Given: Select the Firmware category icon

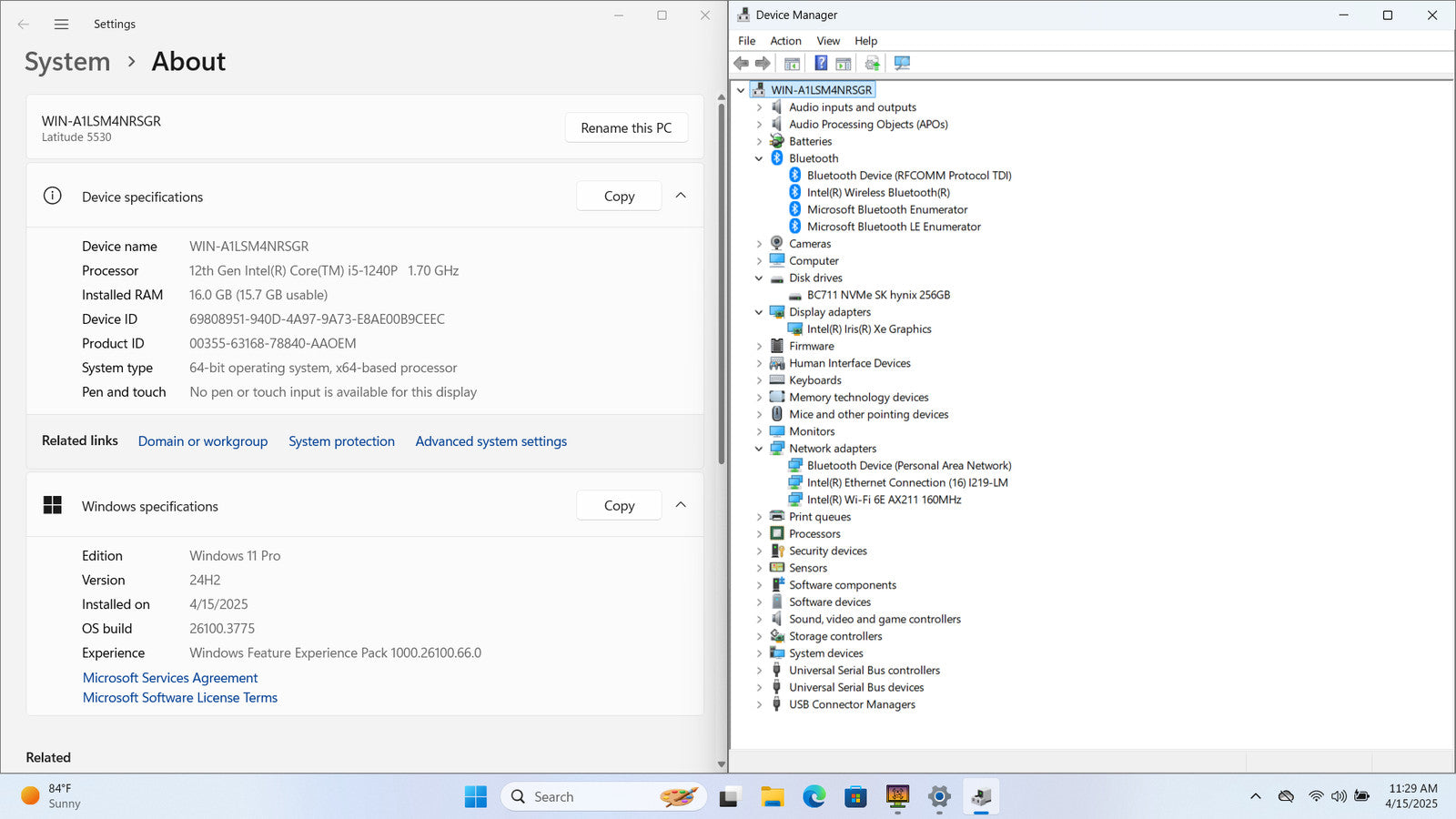Looking at the screenshot, I should point(777,346).
